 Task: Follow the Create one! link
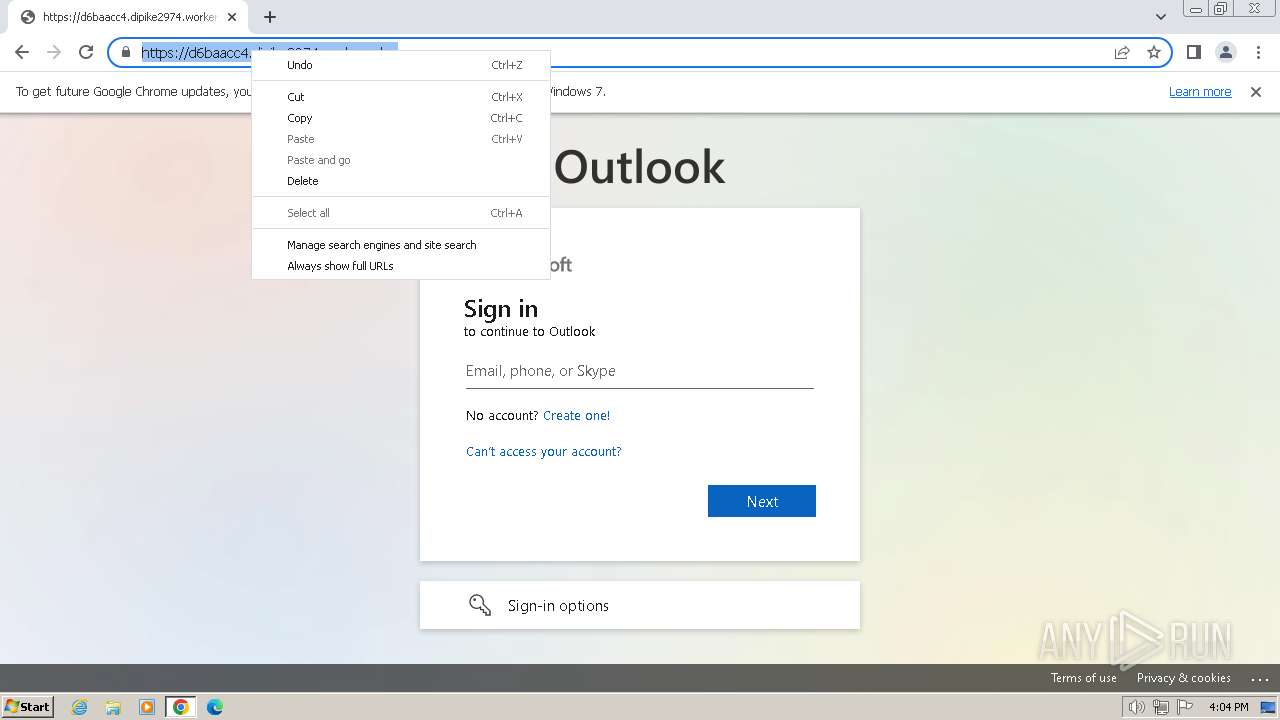[576, 416]
